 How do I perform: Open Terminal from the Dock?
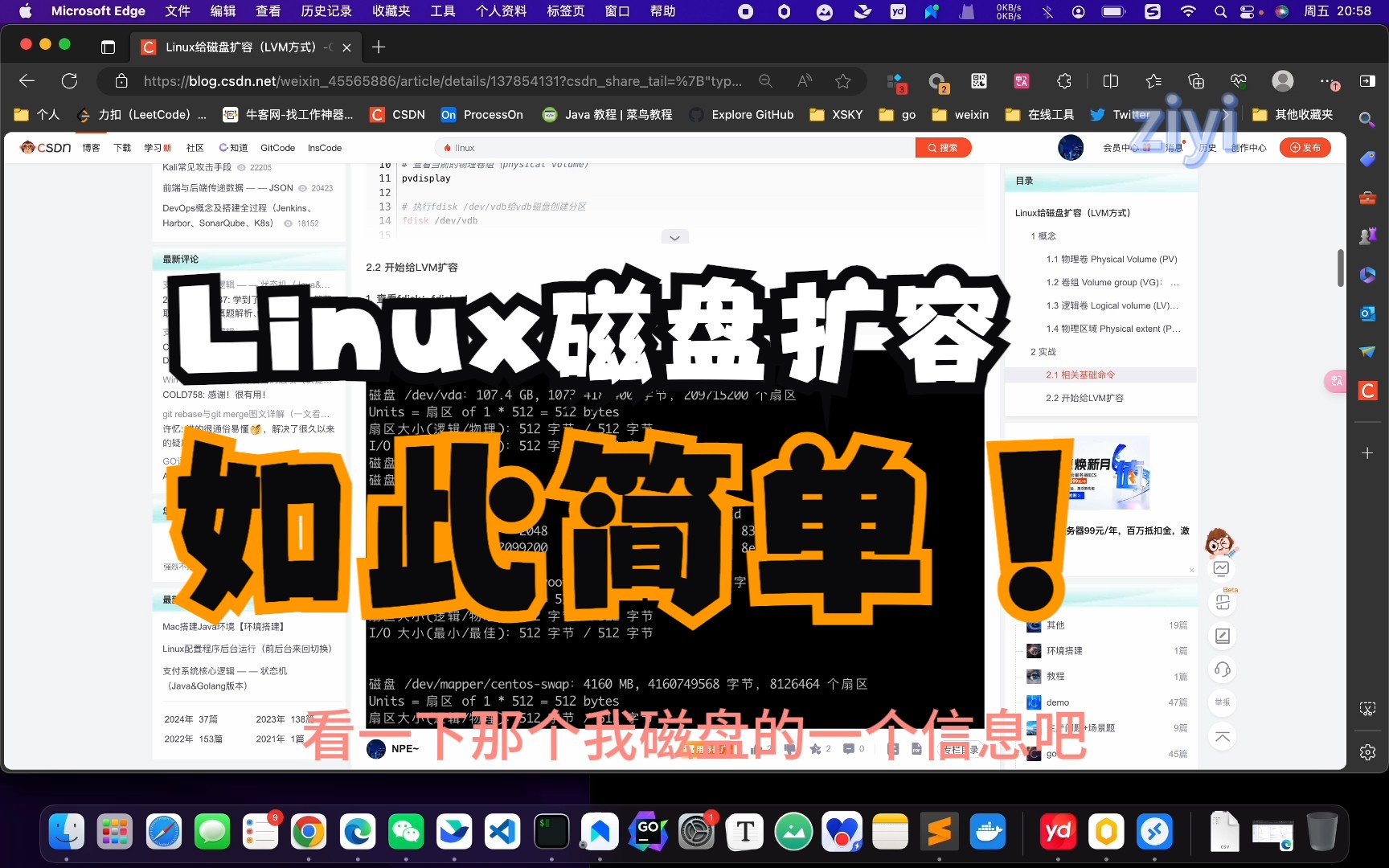coord(551,831)
